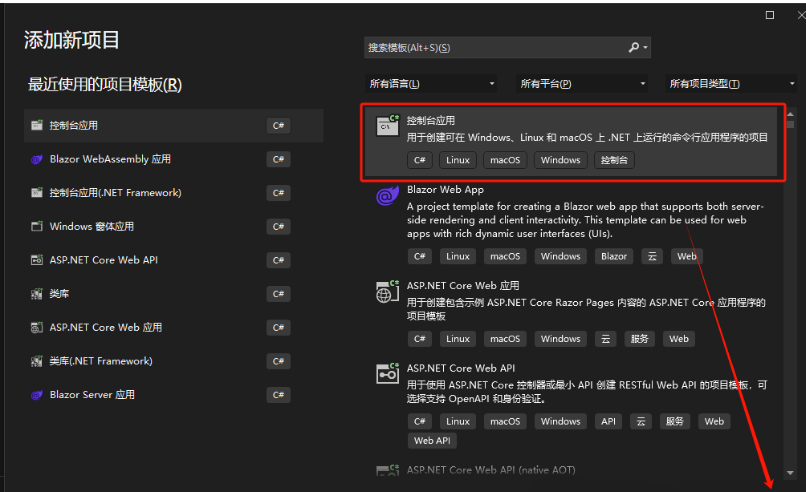
Task: Open the 所有项目类型 project type dropdown
Action: coord(731,83)
